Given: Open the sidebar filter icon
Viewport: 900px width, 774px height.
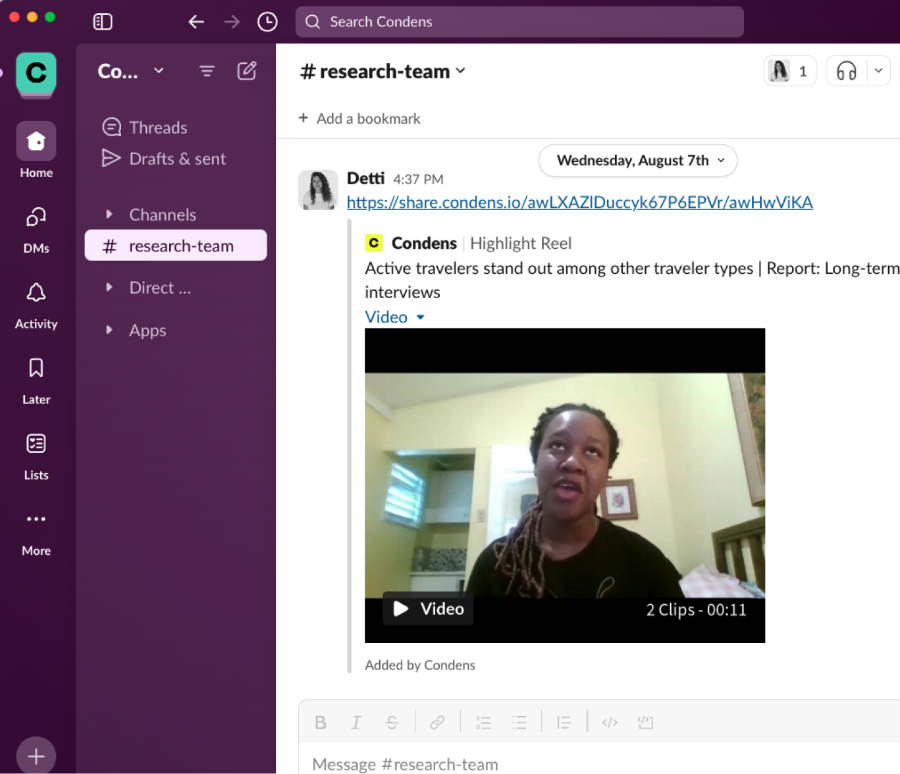Looking at the screenshot, I should 207,71.
